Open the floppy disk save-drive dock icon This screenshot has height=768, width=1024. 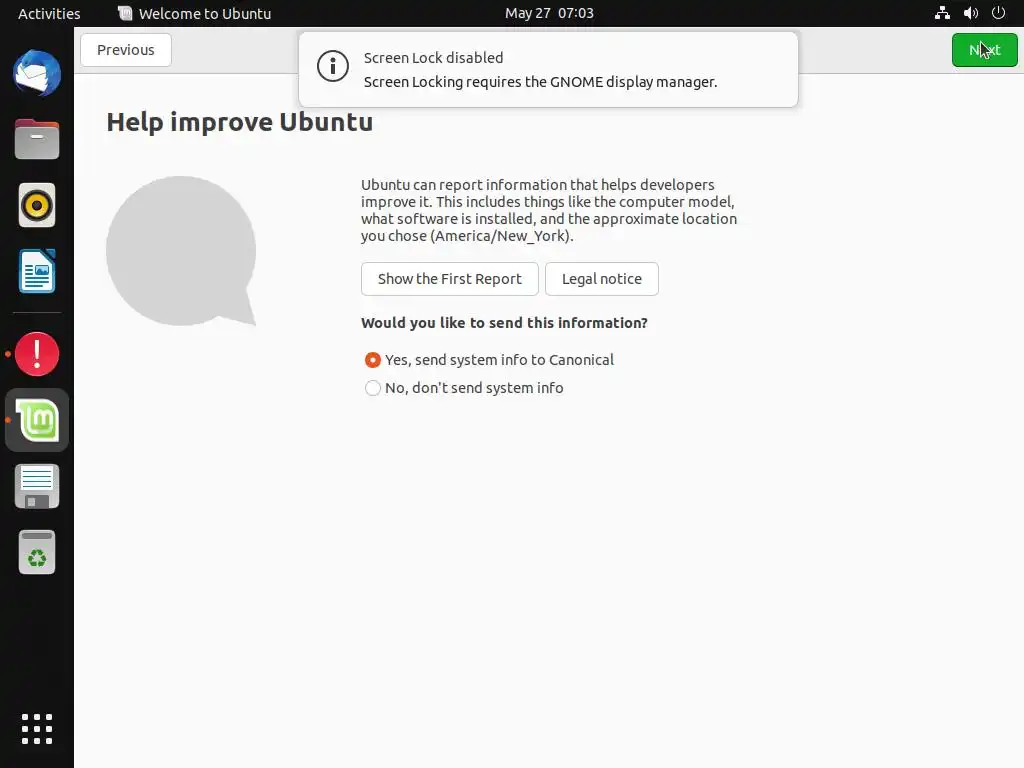coord(37,487)
